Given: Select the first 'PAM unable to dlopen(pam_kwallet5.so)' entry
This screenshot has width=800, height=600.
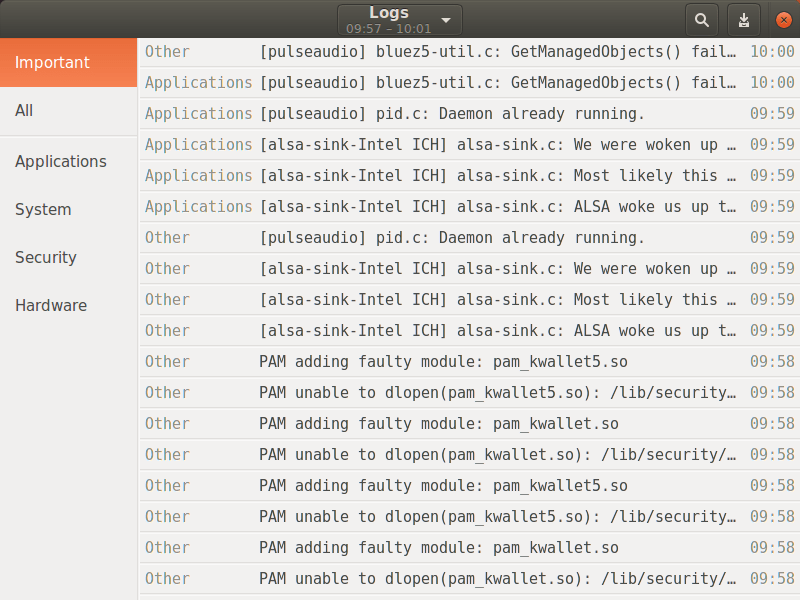Looking at the screenshot, I should pyautogui.click(x=470, y=392).
